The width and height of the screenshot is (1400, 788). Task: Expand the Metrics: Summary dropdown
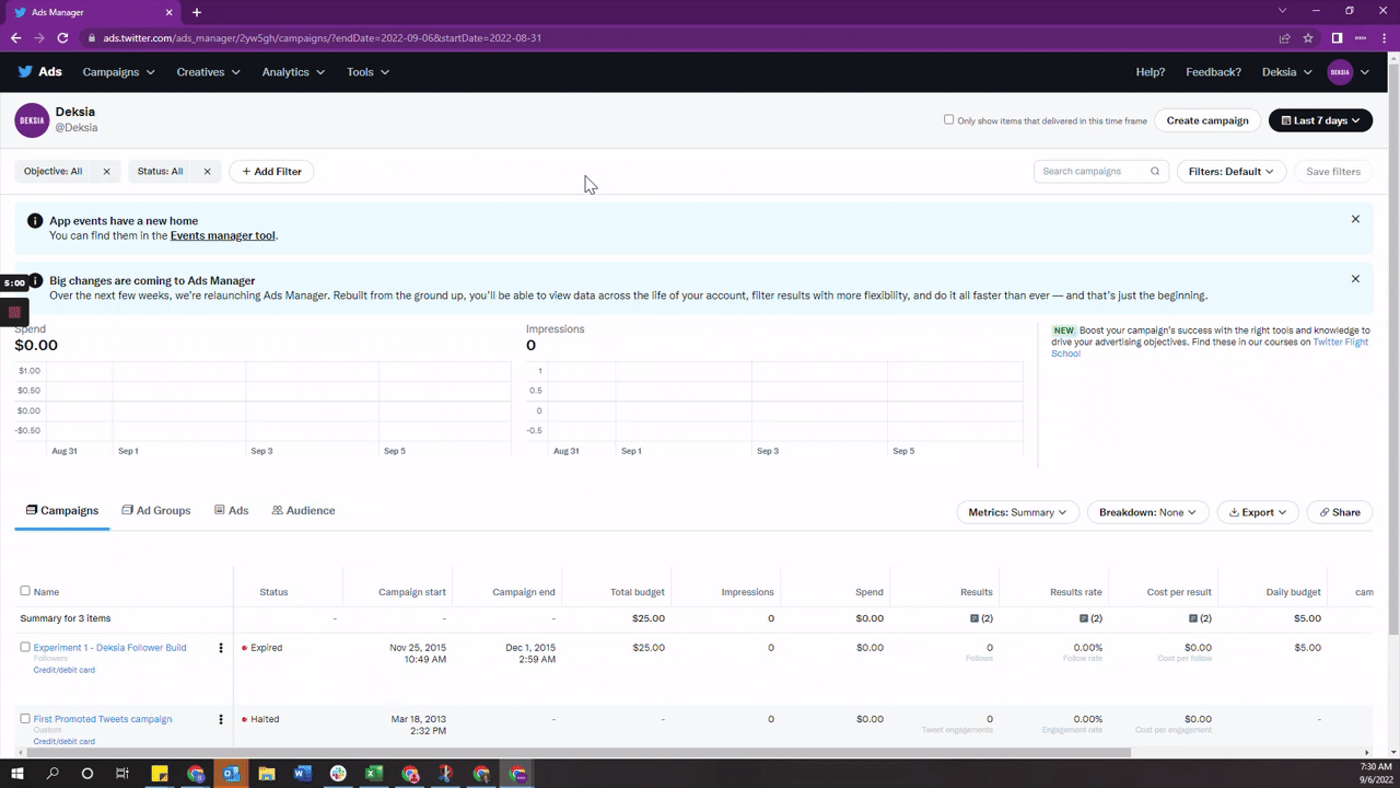(x=1017, y=512)
